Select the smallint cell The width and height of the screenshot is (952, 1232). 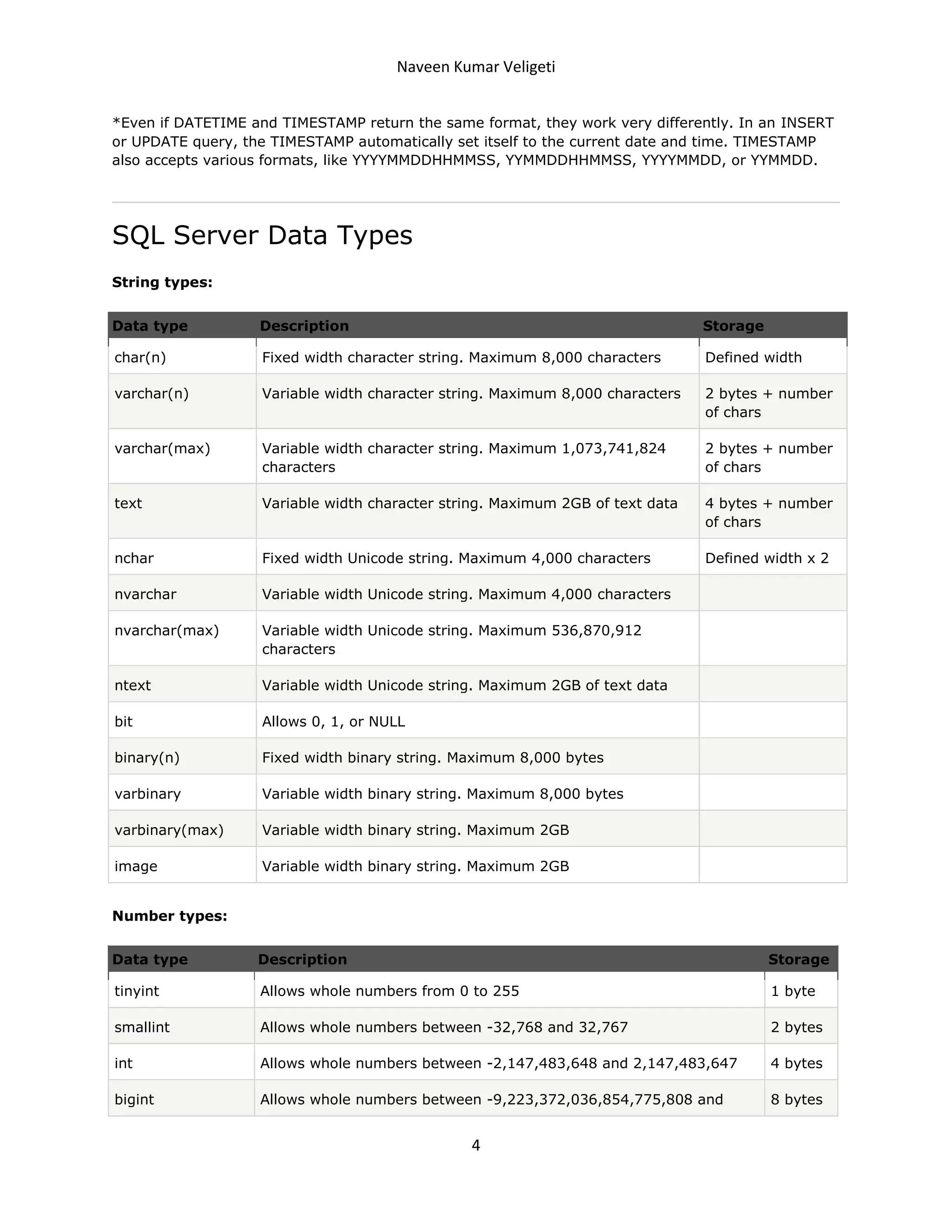click(x=181, y=1026)
